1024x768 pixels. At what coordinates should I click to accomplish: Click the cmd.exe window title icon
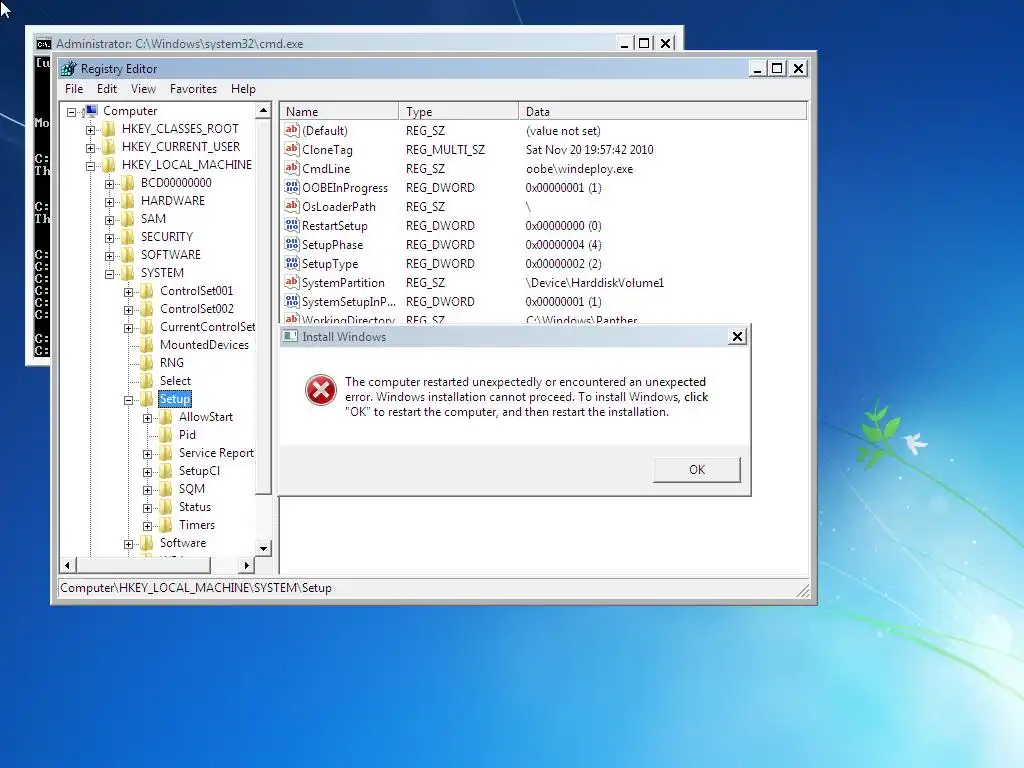click(44, 44)
